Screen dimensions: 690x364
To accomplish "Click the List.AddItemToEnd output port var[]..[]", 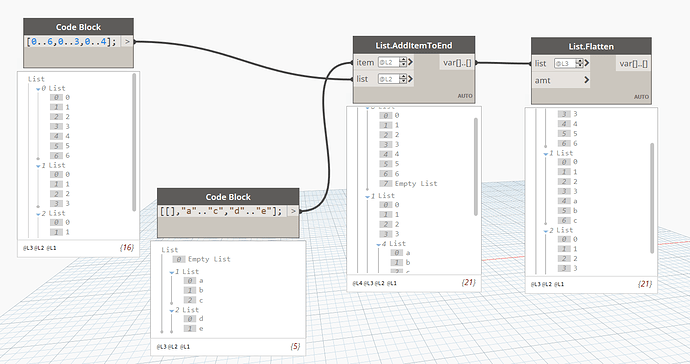I will pyautogui.click(x=457, y=63).
